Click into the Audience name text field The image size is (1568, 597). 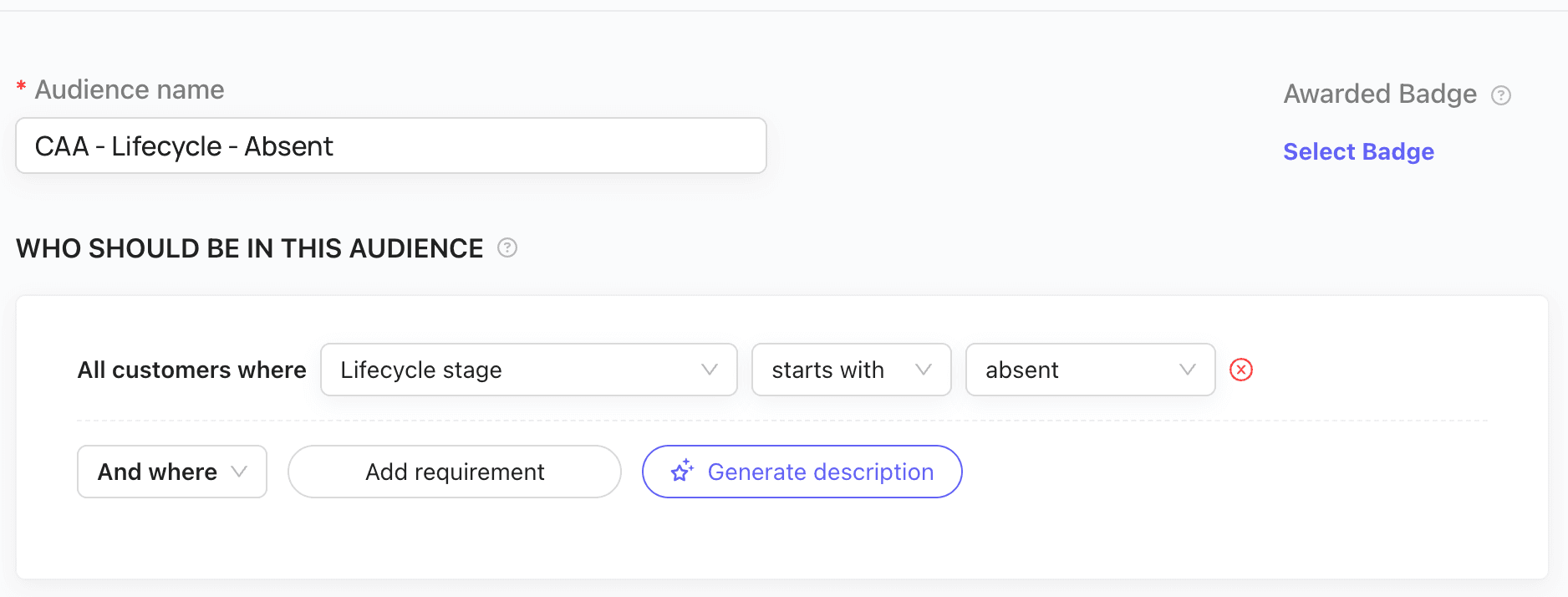(391, 145)
